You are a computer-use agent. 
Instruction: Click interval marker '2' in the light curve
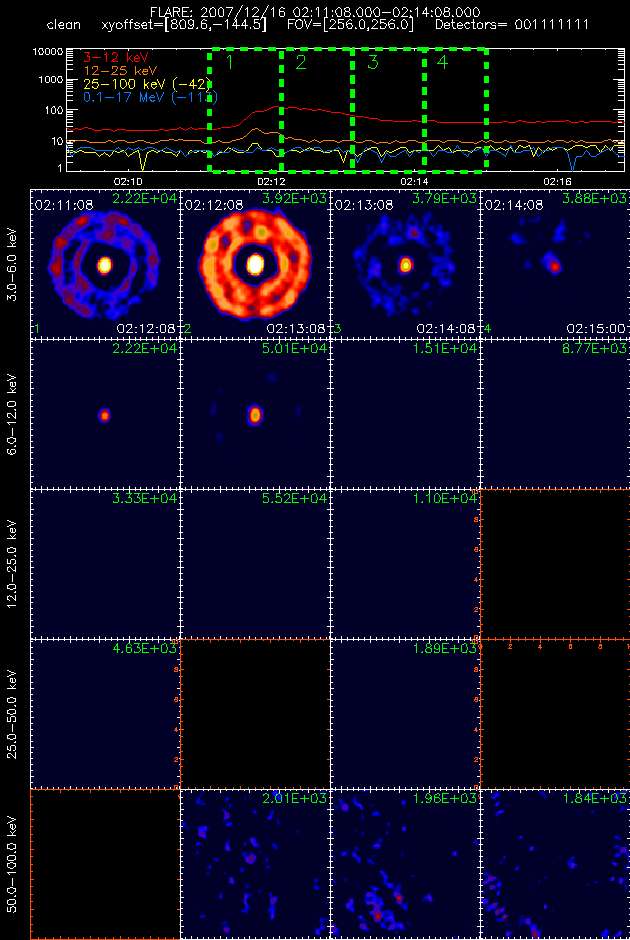pos(300,61)
